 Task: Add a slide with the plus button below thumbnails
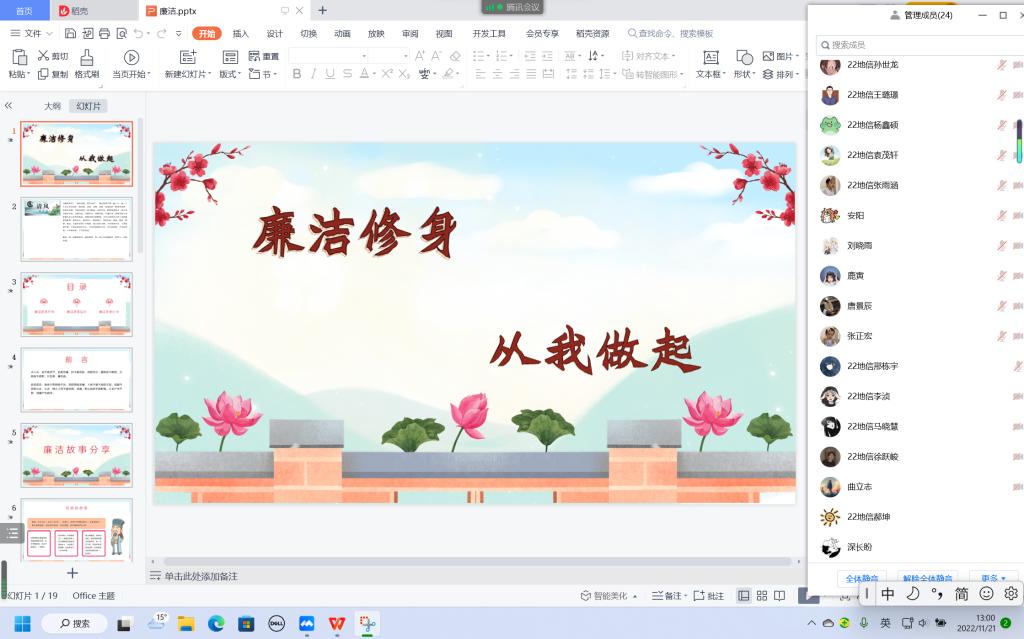(72, 573)
